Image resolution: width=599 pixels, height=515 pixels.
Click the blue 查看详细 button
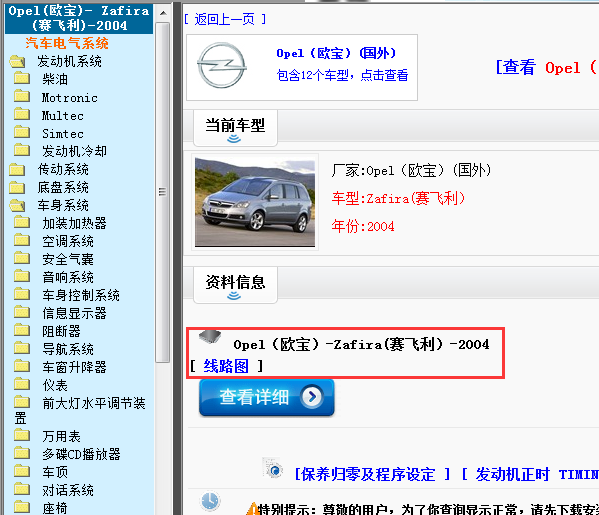tap(267, 397)
